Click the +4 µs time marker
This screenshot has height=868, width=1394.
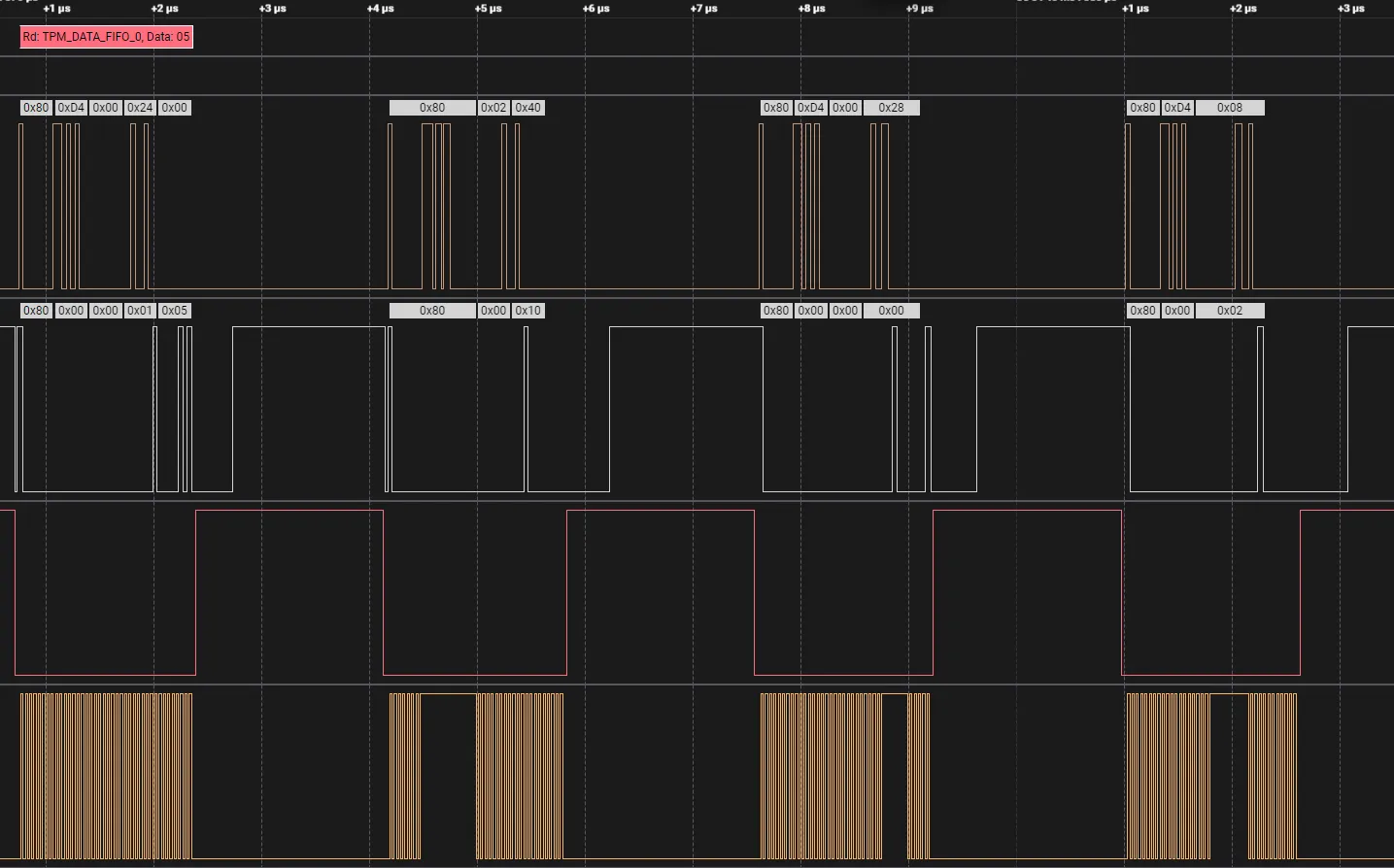coord(380,9)
